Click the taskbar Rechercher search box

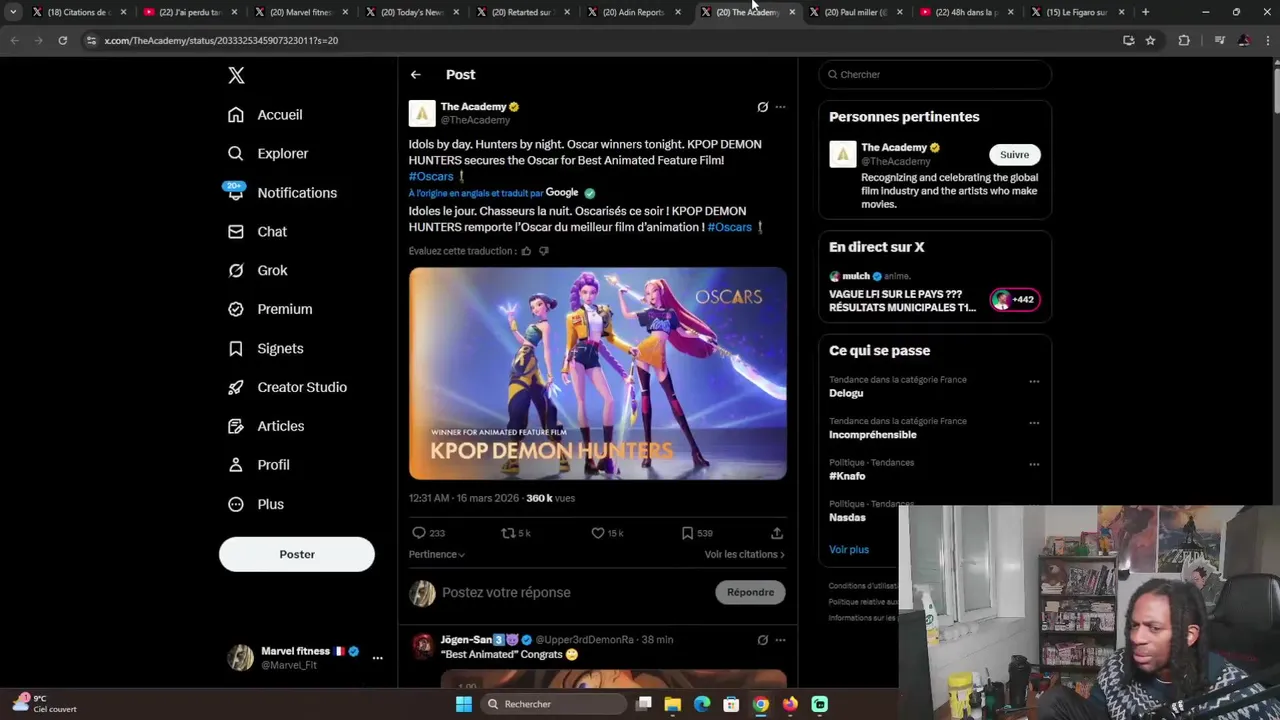[552, 704]
